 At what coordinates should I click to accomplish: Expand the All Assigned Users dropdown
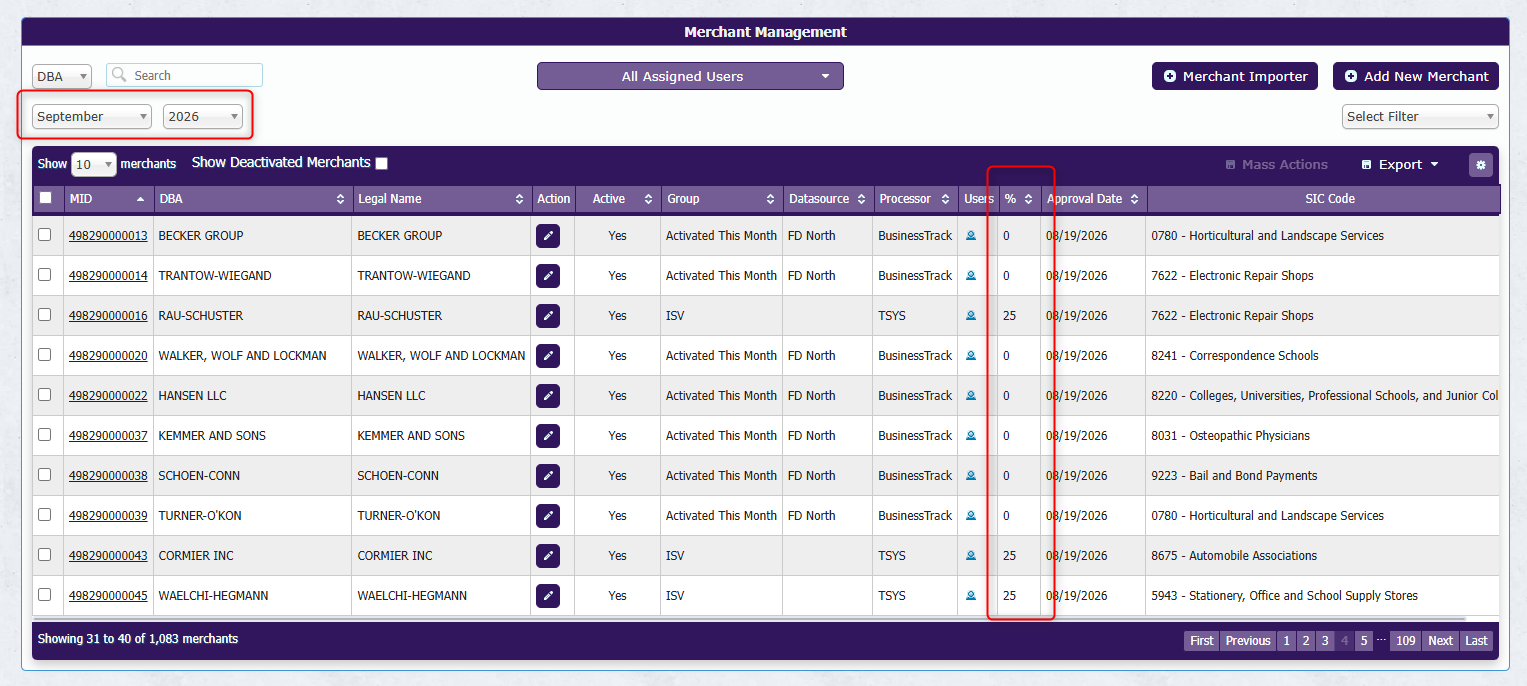690,76
